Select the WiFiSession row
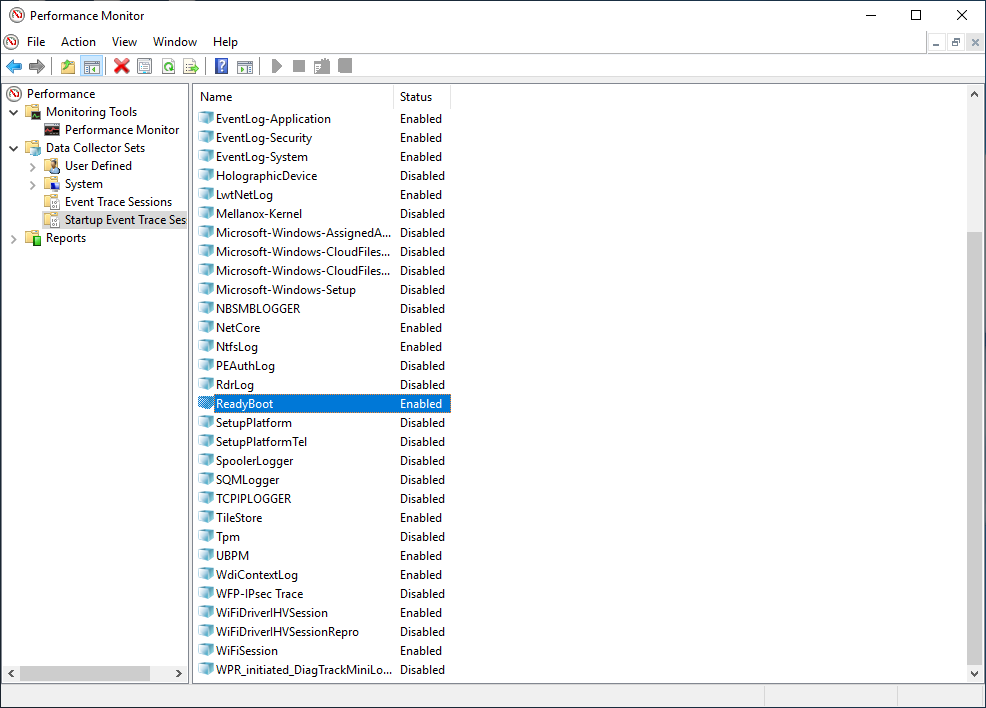 tap(324, 651)
